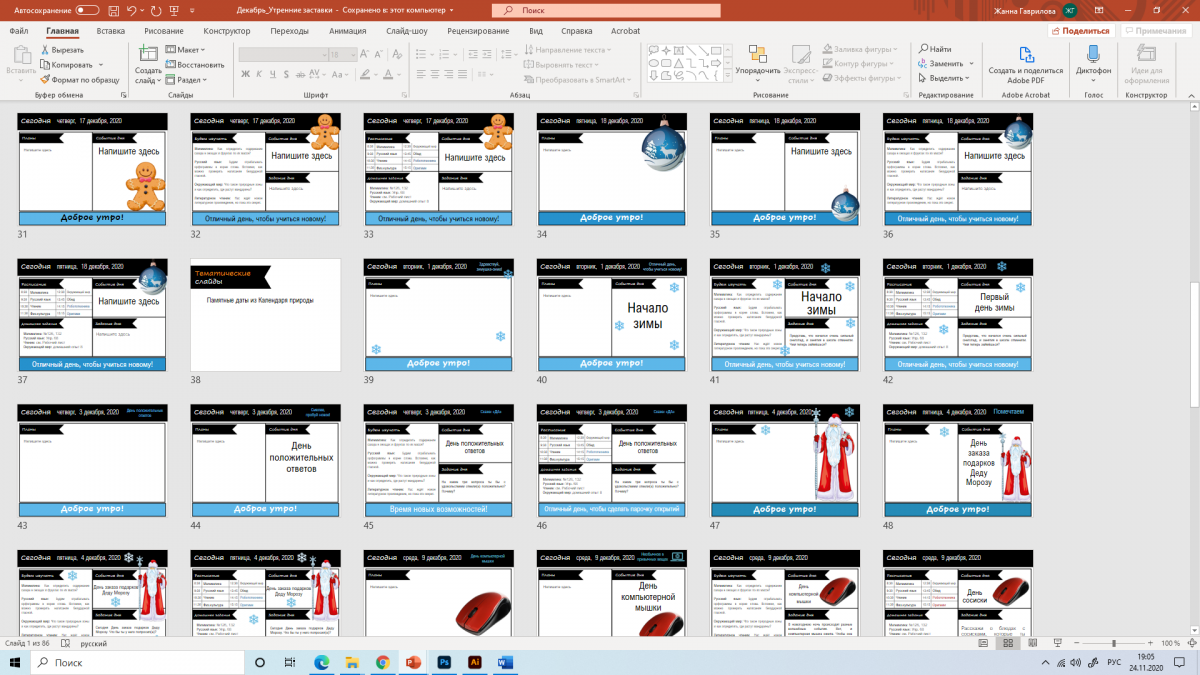Click the Поделиться button
Viewport: 1200px width, 675px height.
[1081, 31]
